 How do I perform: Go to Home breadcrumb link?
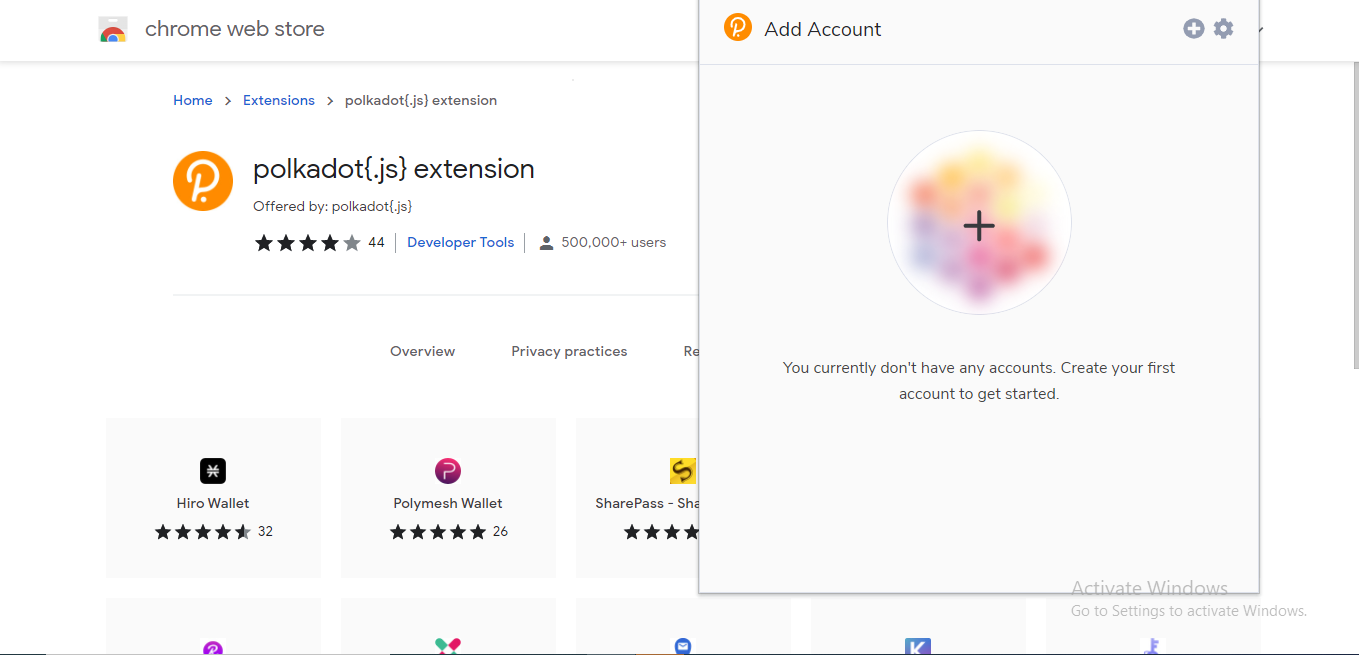point(193,100)
